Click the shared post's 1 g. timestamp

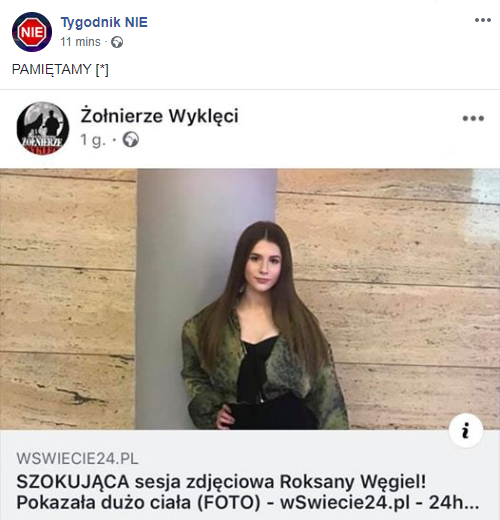pos(93,140)
